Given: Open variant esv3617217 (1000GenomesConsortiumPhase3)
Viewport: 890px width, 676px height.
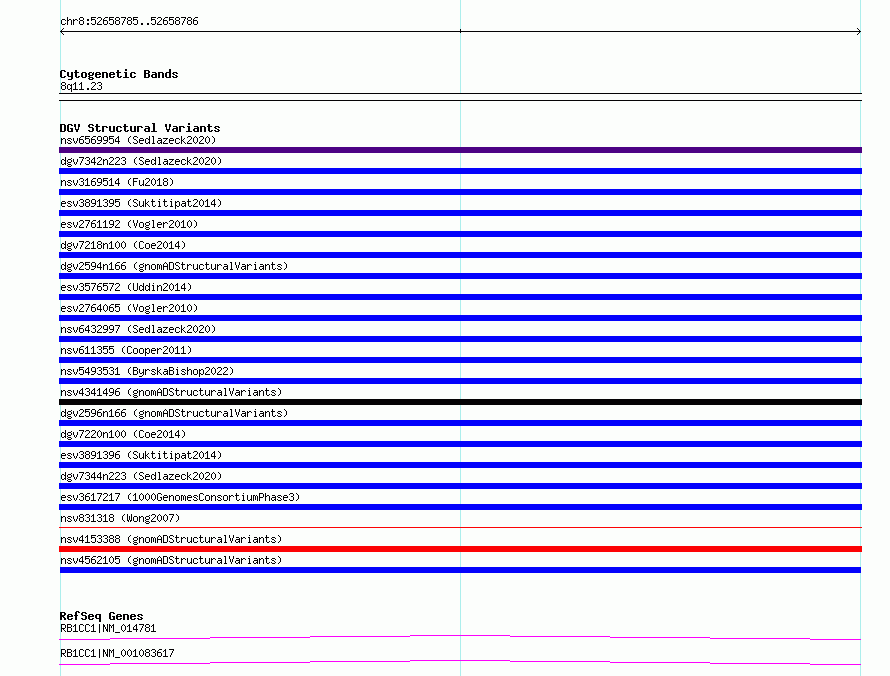Looking at the screenshot, I should click(180, 497).
